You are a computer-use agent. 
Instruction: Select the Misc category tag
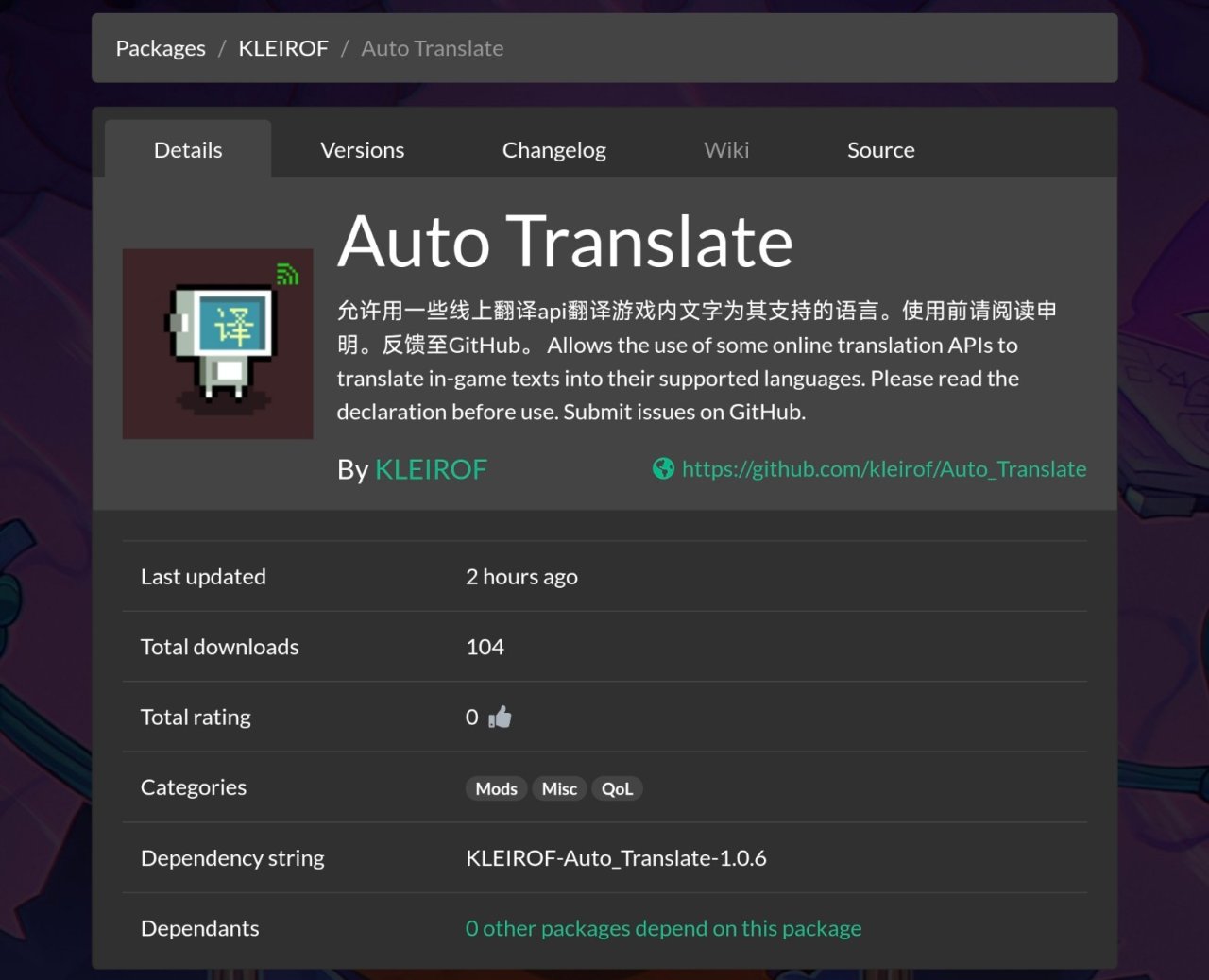[x=559, y=788]
